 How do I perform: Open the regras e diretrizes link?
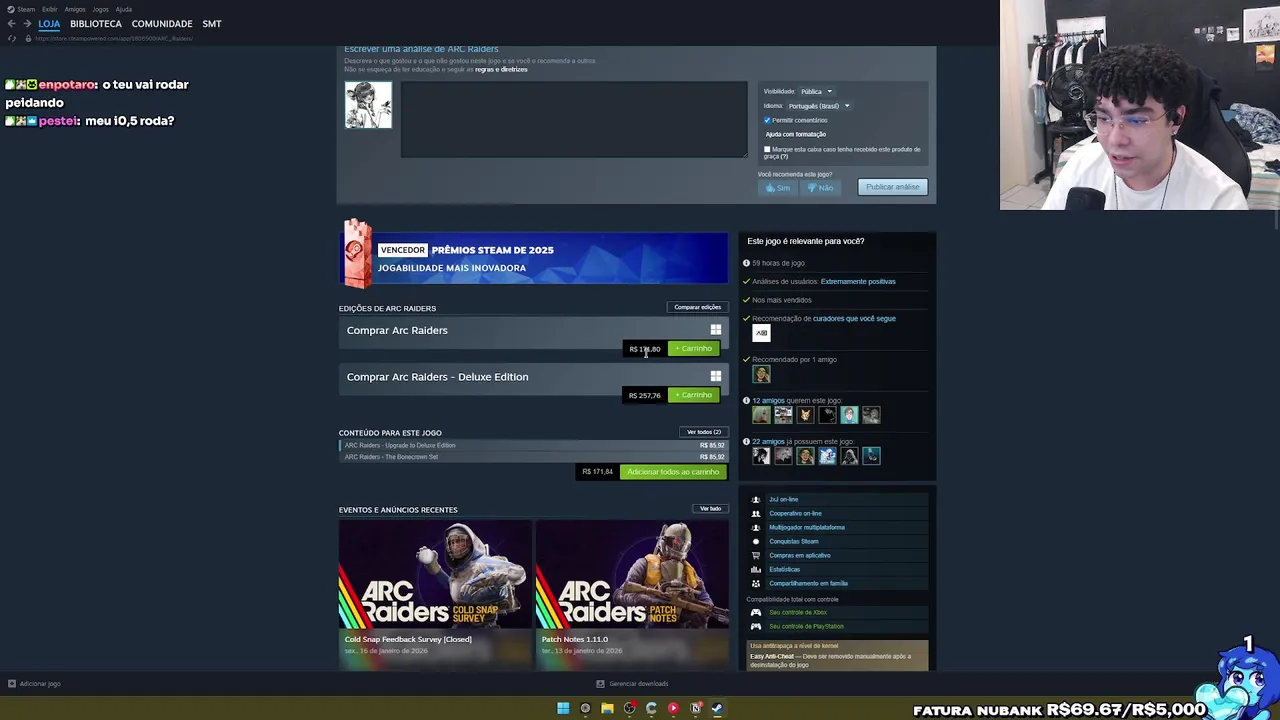501,69
